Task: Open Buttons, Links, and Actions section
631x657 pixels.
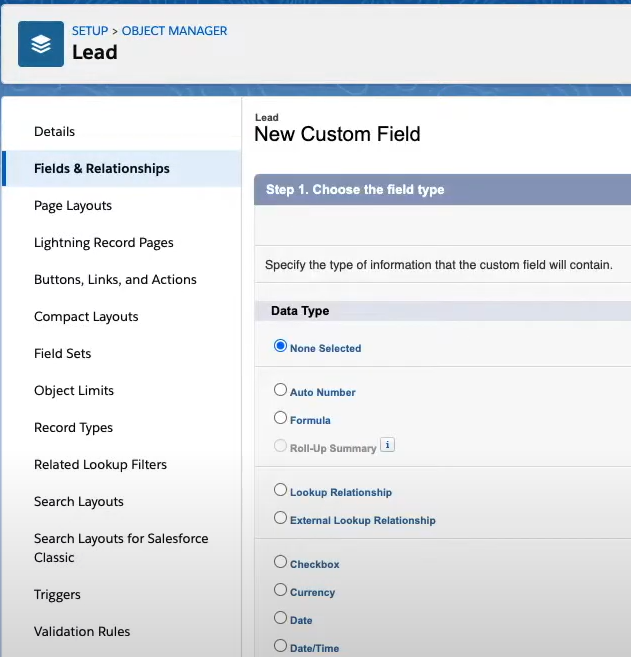Action: click(x=115, y=279)
